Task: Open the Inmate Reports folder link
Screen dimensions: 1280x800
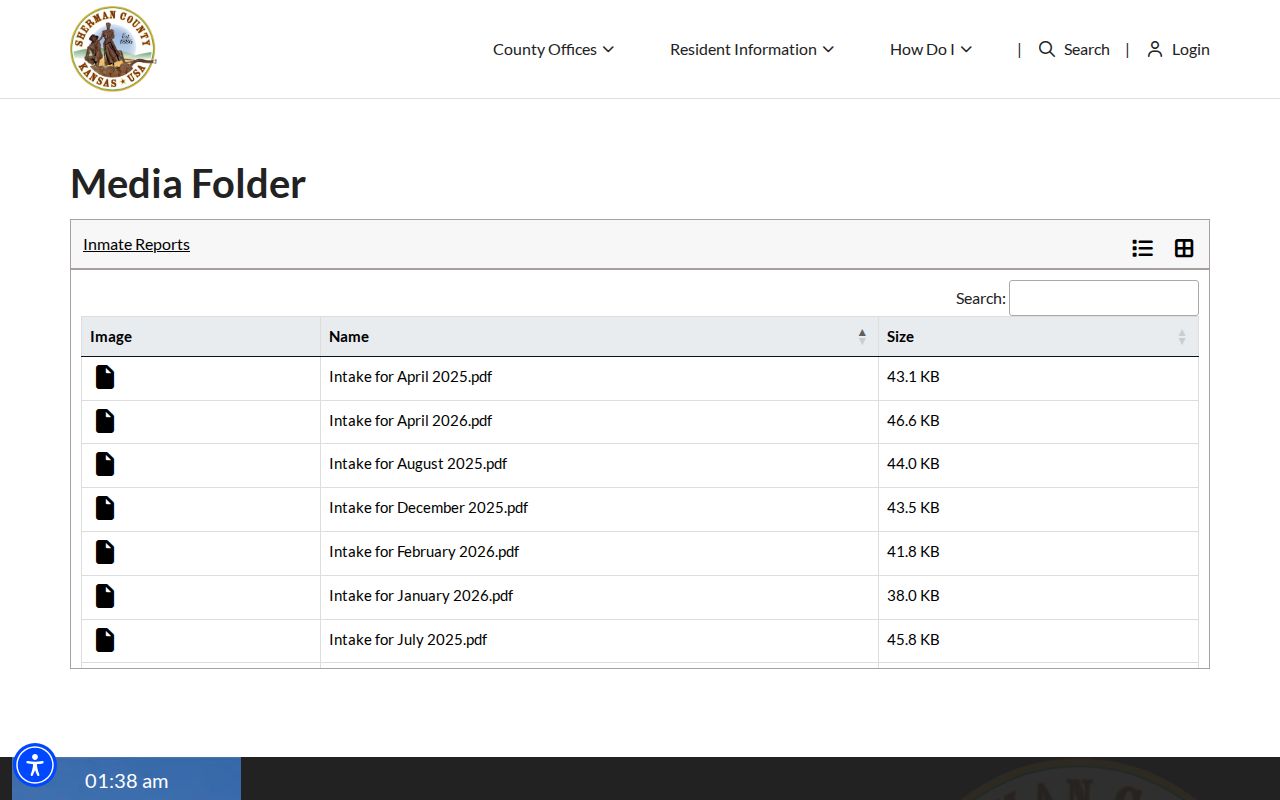Action: click(x=136, y=244)
